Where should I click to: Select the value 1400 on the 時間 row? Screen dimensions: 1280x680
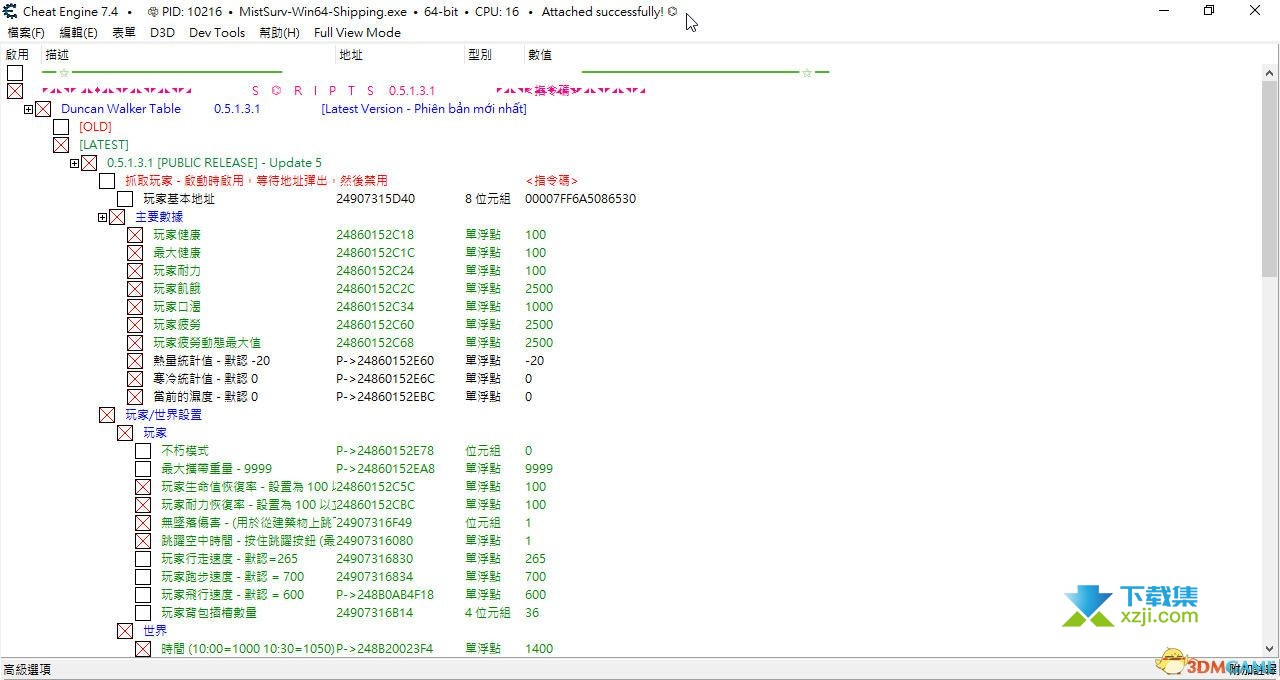pyautogui.click(x=539, y=649)
